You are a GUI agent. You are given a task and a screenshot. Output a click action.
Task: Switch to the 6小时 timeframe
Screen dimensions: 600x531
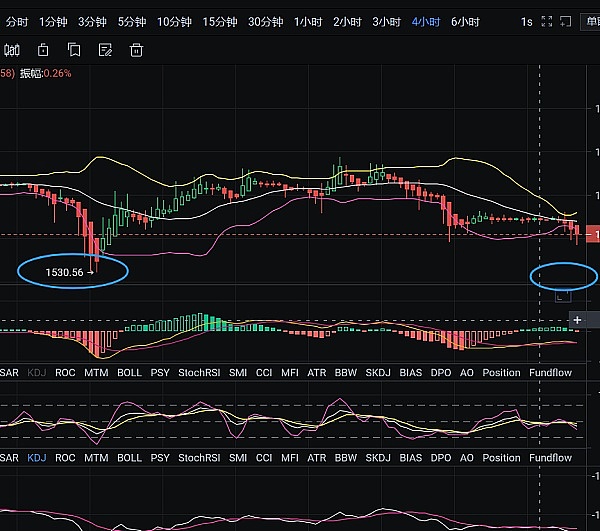tap(465, 21)
